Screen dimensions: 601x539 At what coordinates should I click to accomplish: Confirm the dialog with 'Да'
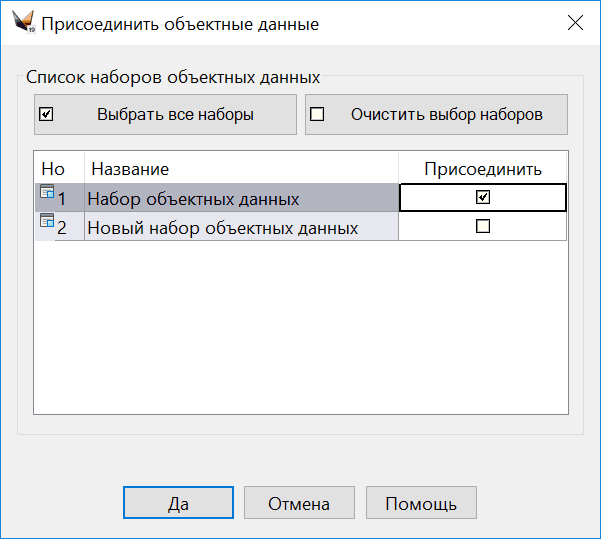click(x=178, y=503)
